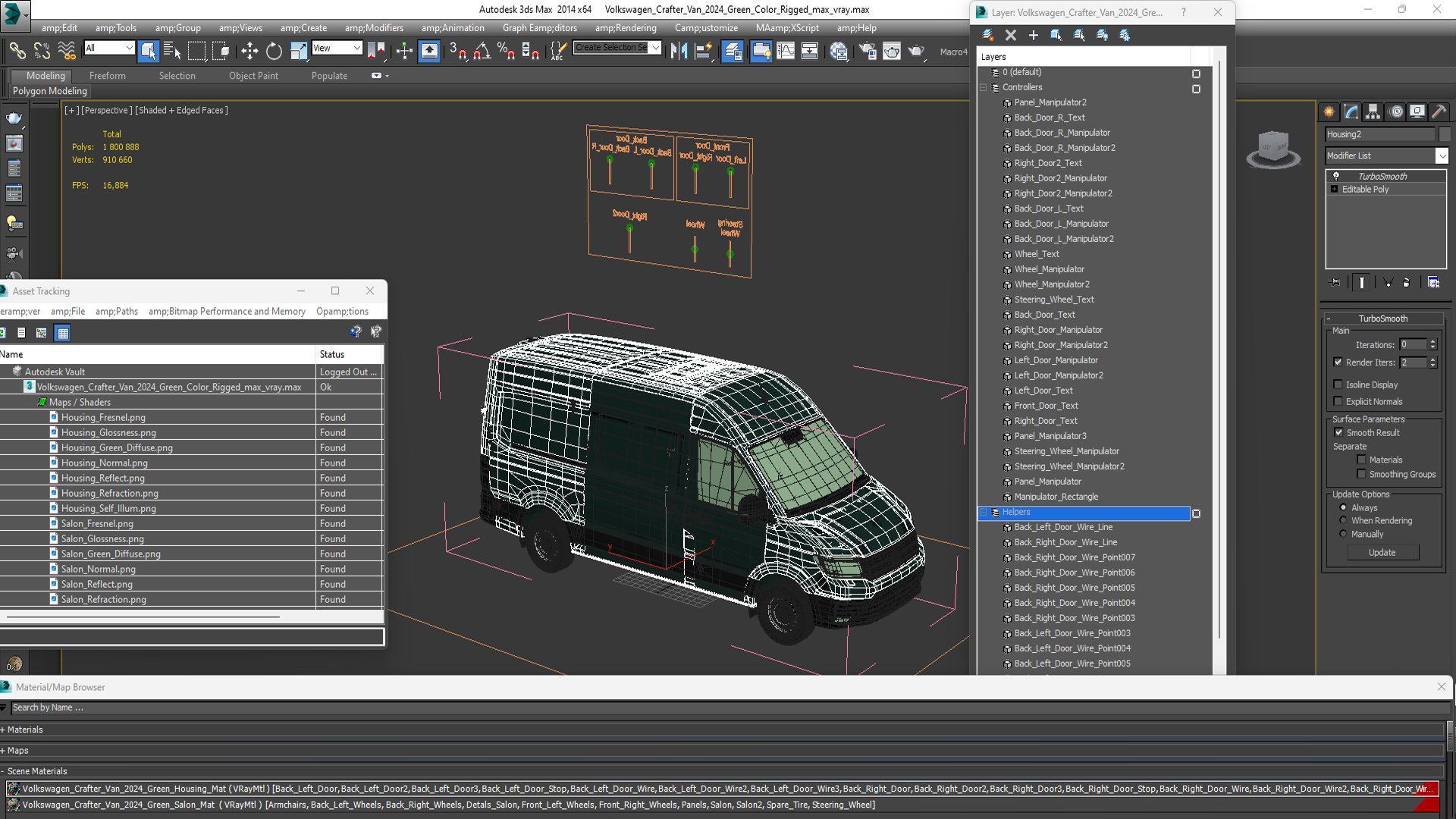Select Housing_Normal.png in Asset Tracking
This screenshot has width=1456, height=819.
(x=105, y=463)
